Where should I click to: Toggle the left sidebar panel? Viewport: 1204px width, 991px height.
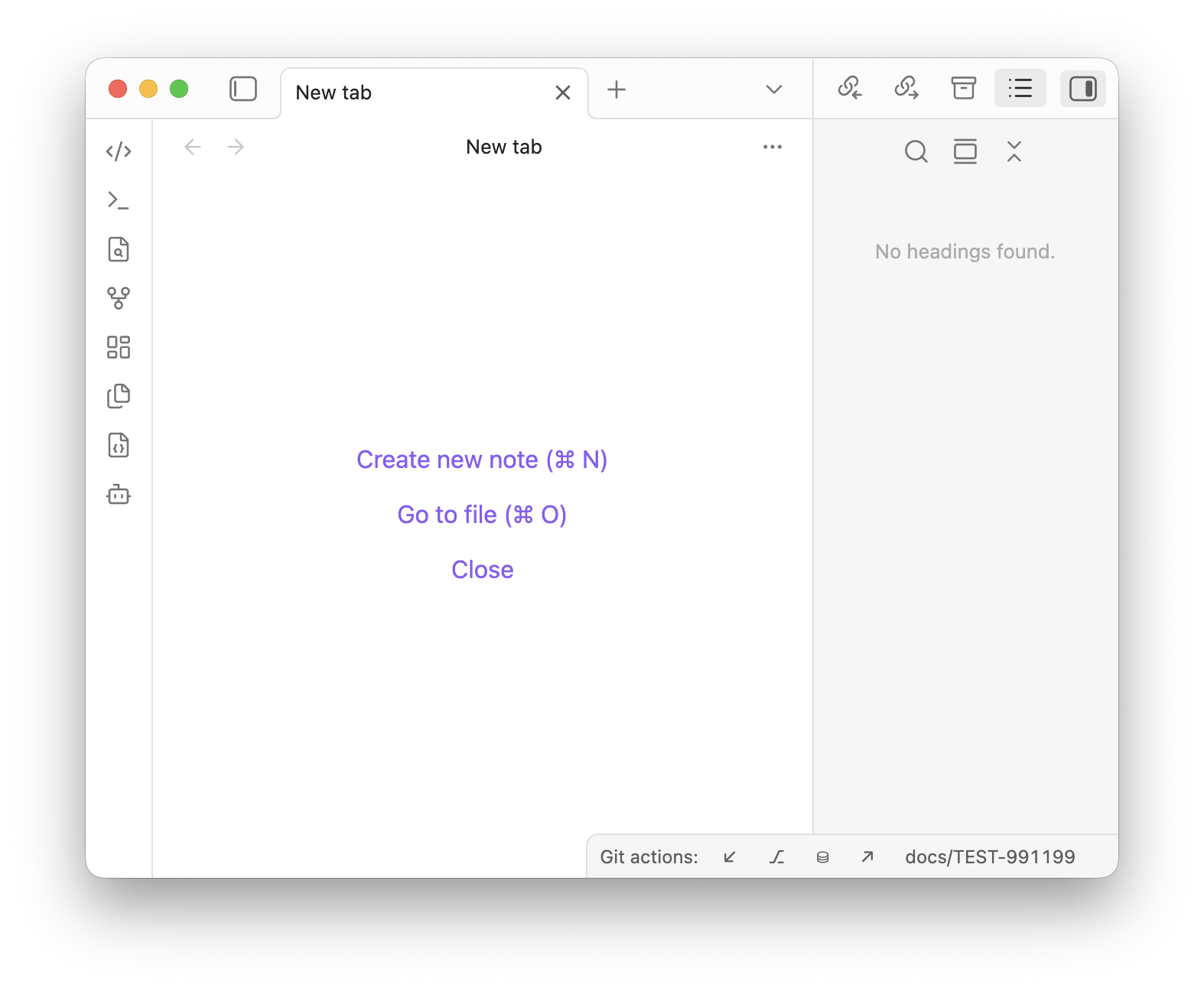(x=243, y=89)
